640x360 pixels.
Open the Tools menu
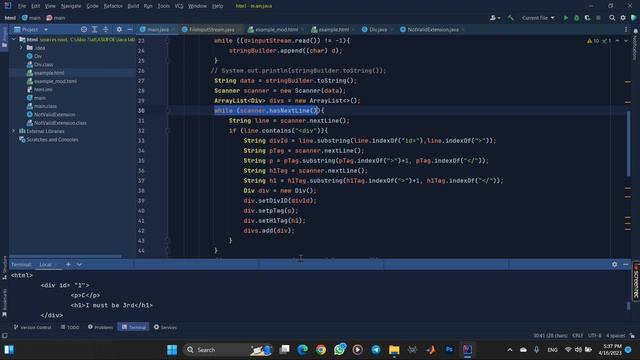(163, 6)
